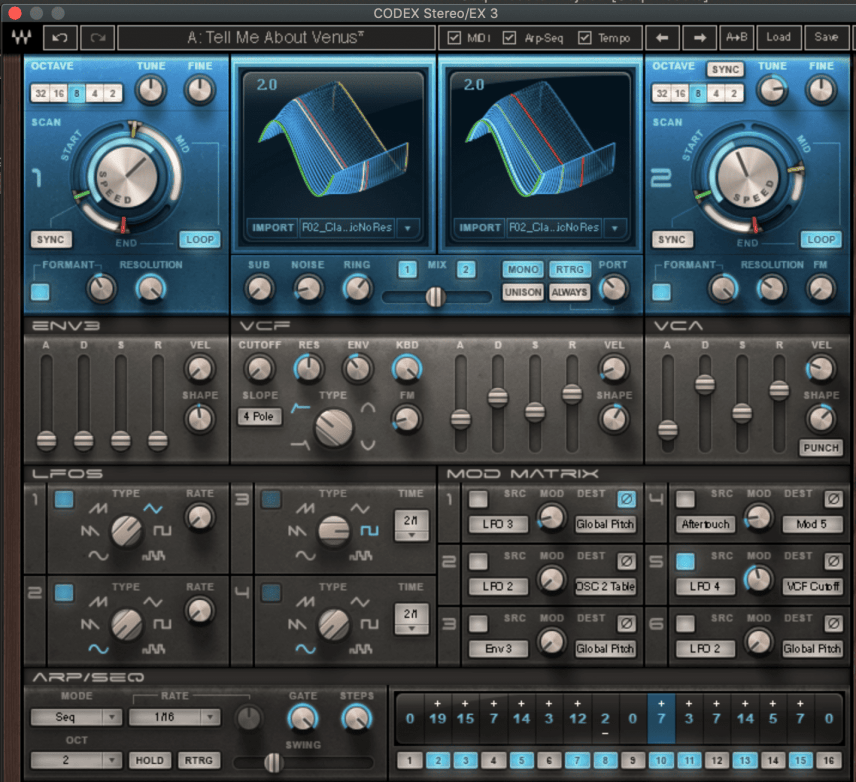Toggle the MIDI checkbox
This screenshot has height=782, width=856.
pos(454,38)
